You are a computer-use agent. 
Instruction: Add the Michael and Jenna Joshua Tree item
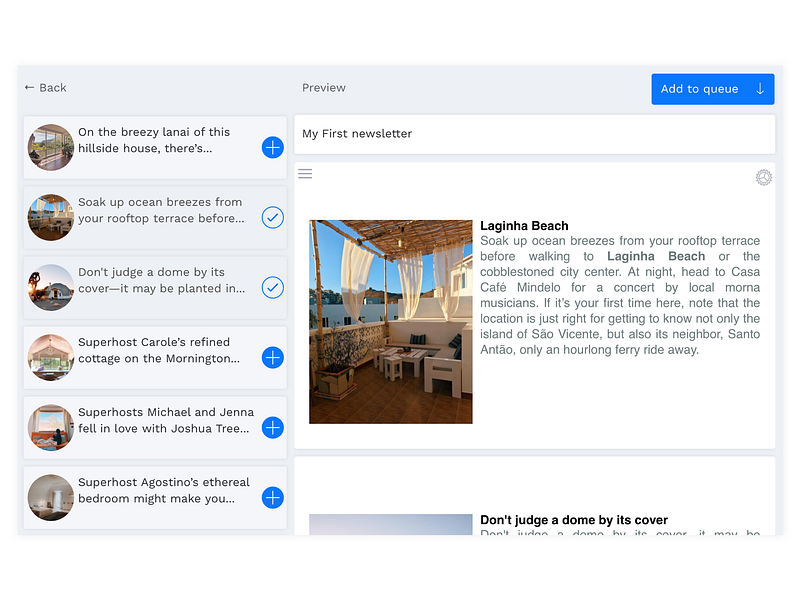pos(272,428)
